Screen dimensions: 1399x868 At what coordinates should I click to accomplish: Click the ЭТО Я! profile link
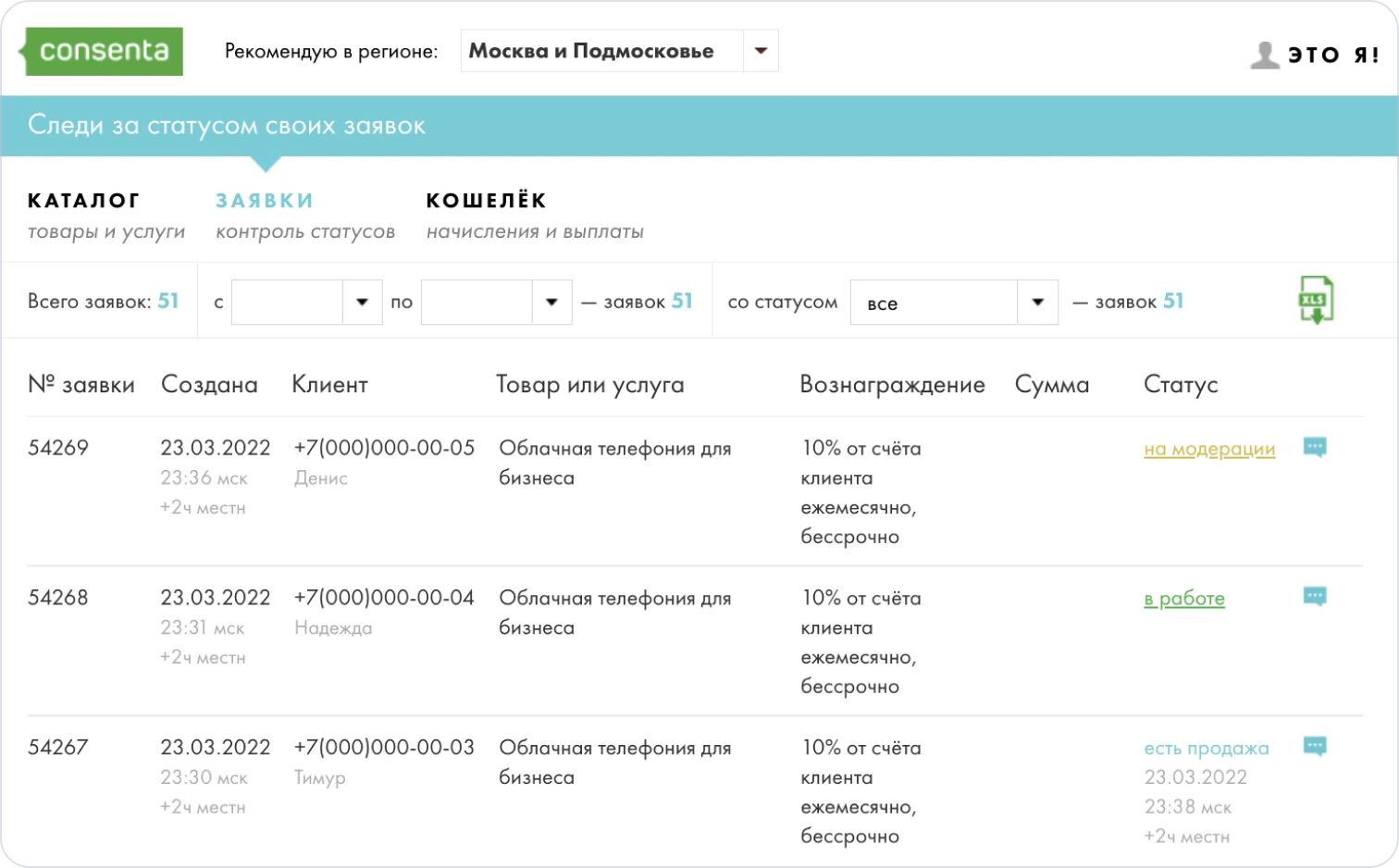(x=1333, y=55)
